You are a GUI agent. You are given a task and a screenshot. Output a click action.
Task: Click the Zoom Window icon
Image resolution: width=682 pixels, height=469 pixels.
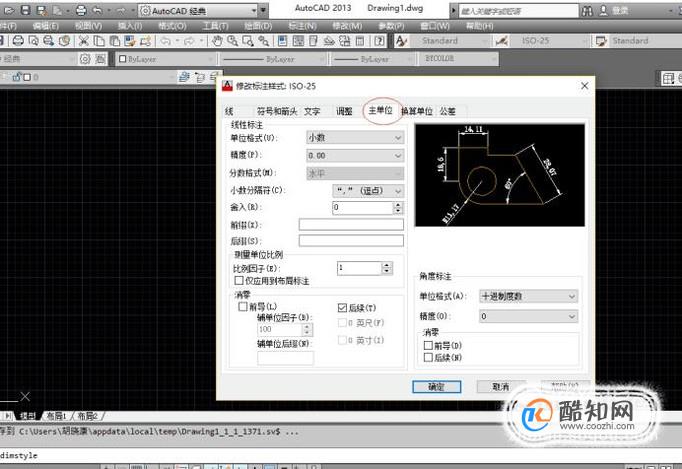click(248, 41)
